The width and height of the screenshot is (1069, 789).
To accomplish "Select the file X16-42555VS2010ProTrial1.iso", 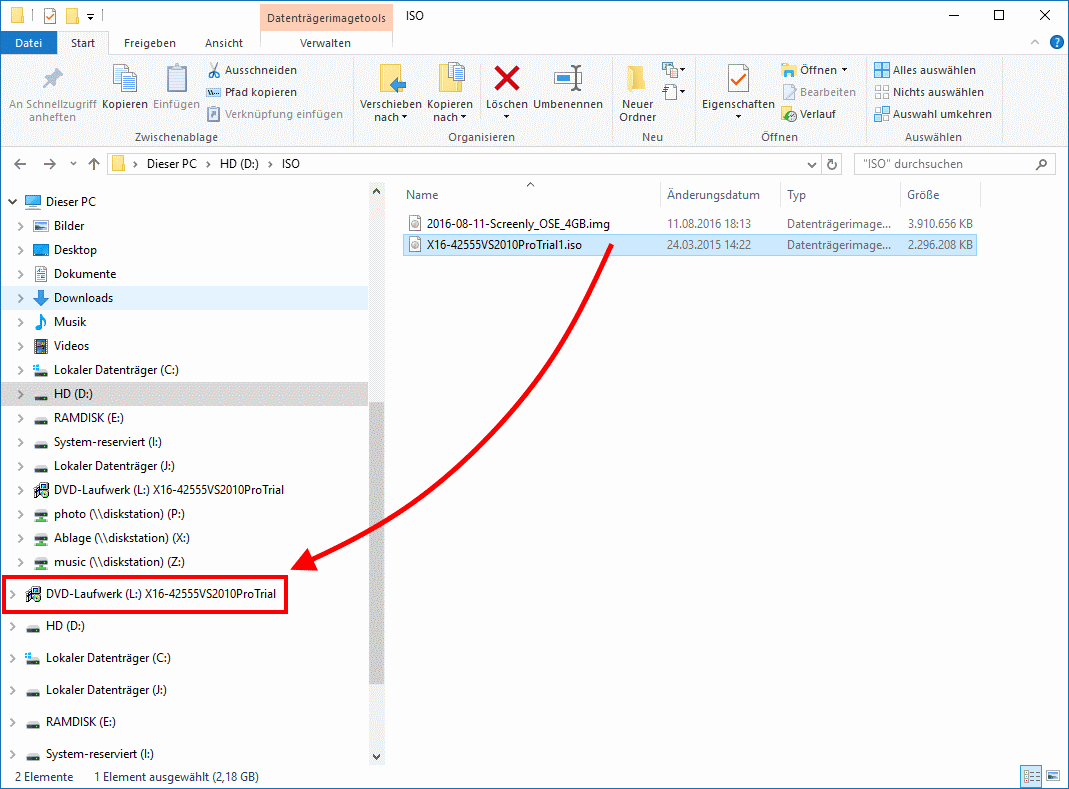I will [x=690, y=245].
